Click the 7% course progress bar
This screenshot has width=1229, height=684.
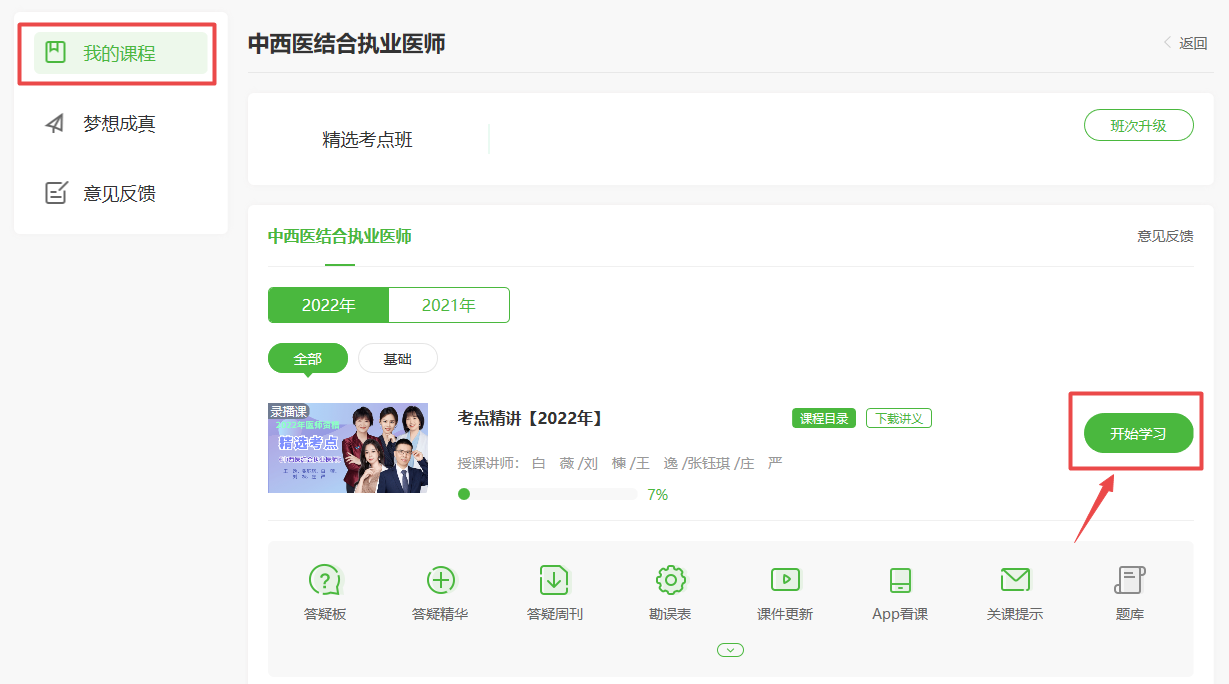(x=547, y=494)
